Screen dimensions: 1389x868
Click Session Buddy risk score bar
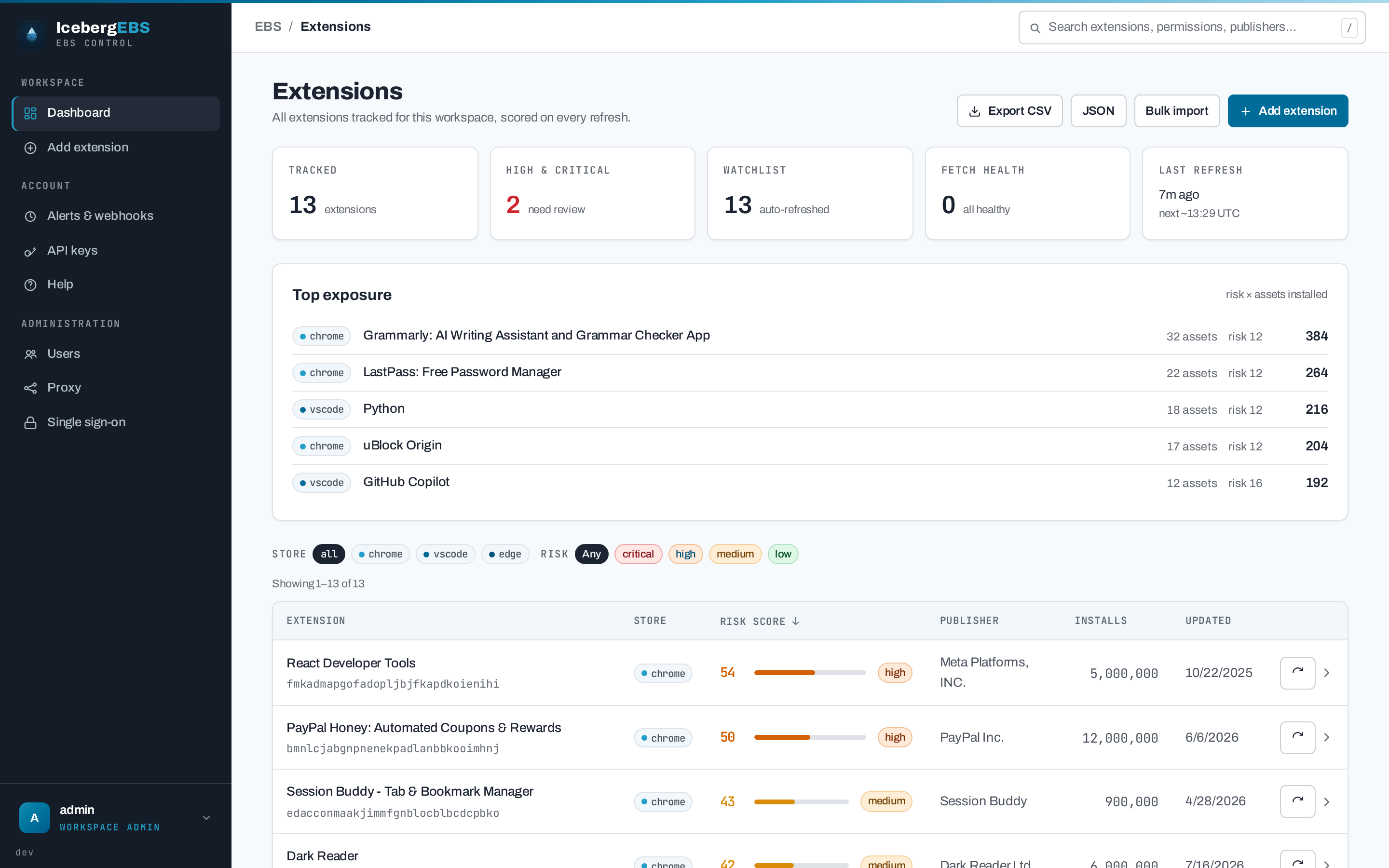pyautogui.click(x=801, y=802)
